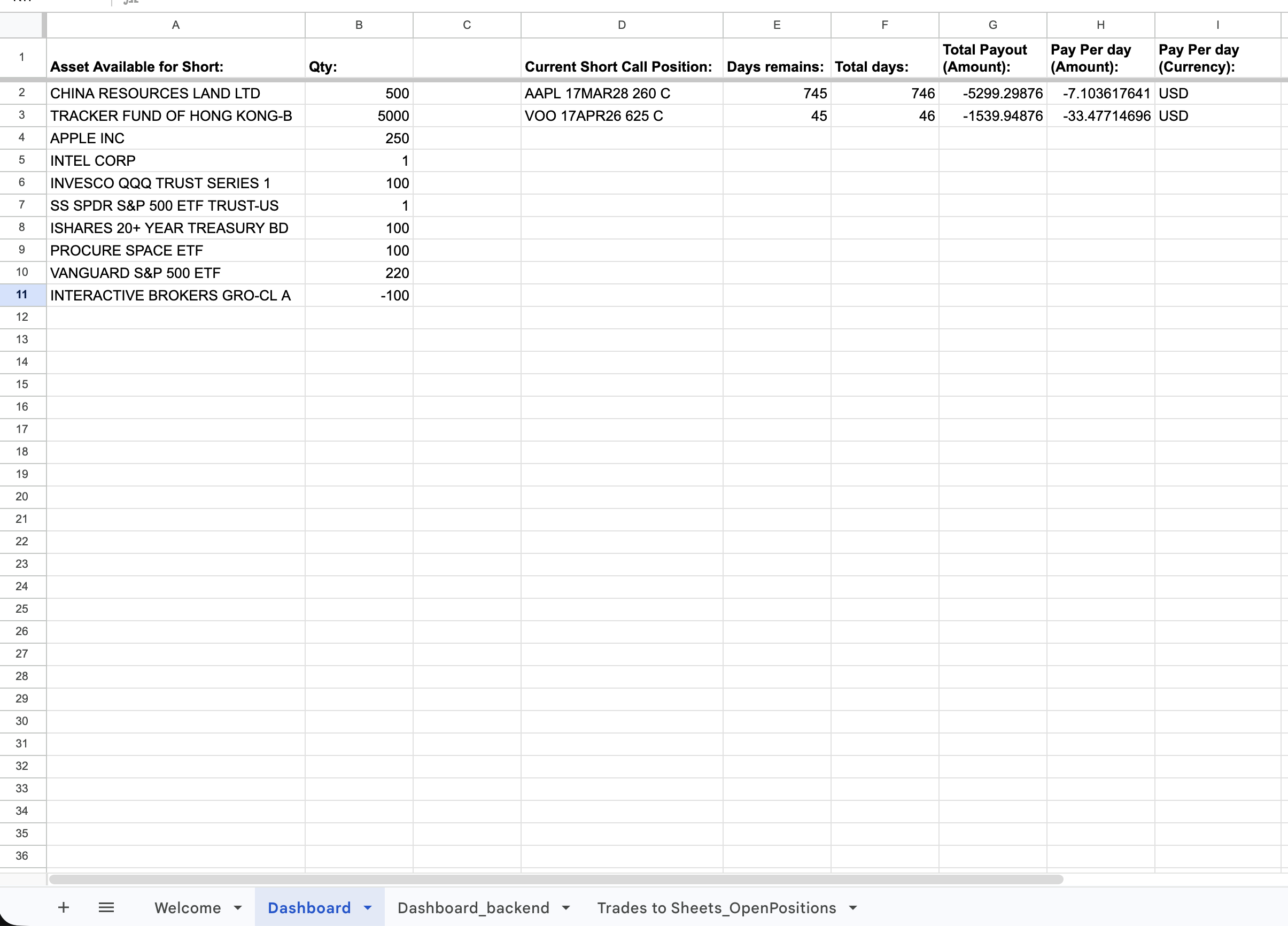Open the Welcome sheet tab dropdown

(x=237, y=907)
